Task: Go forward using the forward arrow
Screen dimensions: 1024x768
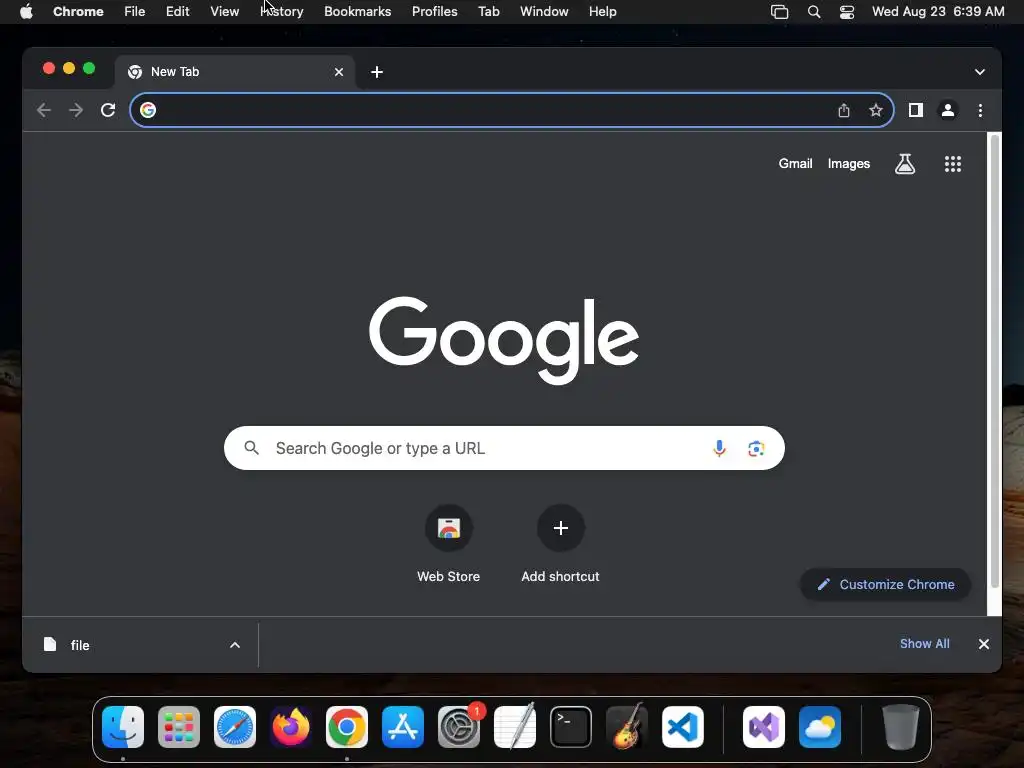Action: coord(76,110)
